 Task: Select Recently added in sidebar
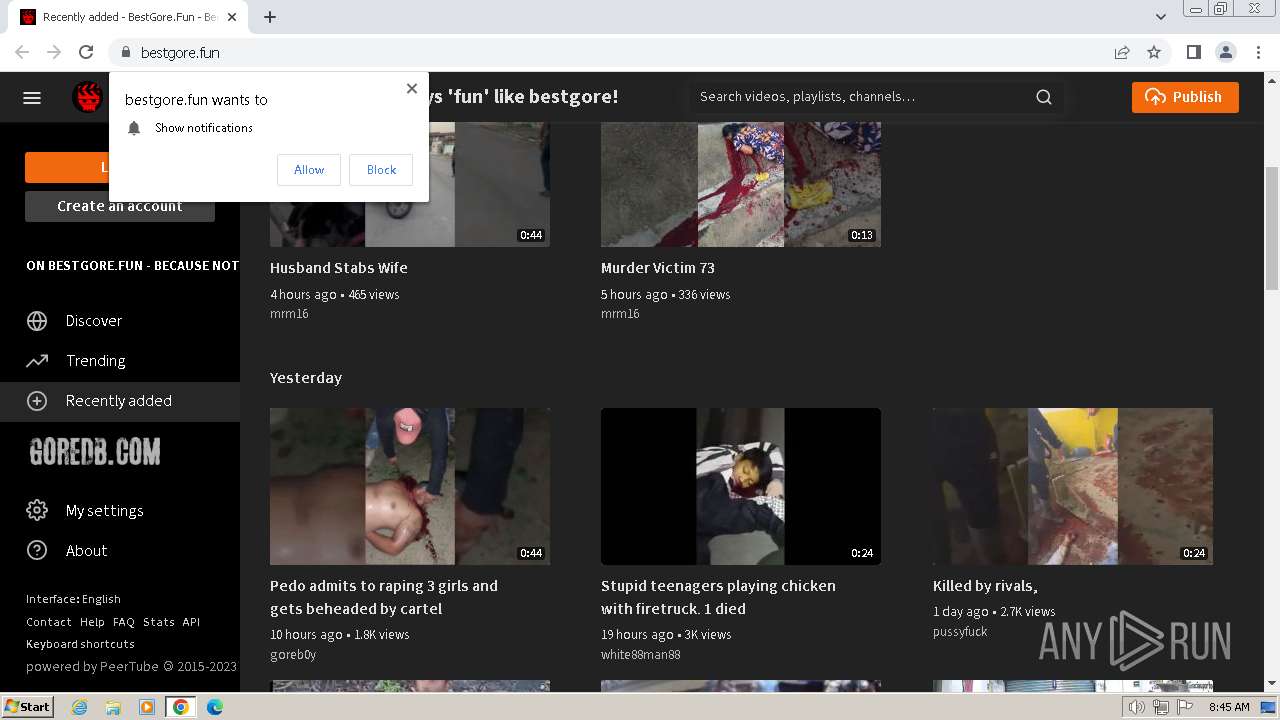coord(120,401)
